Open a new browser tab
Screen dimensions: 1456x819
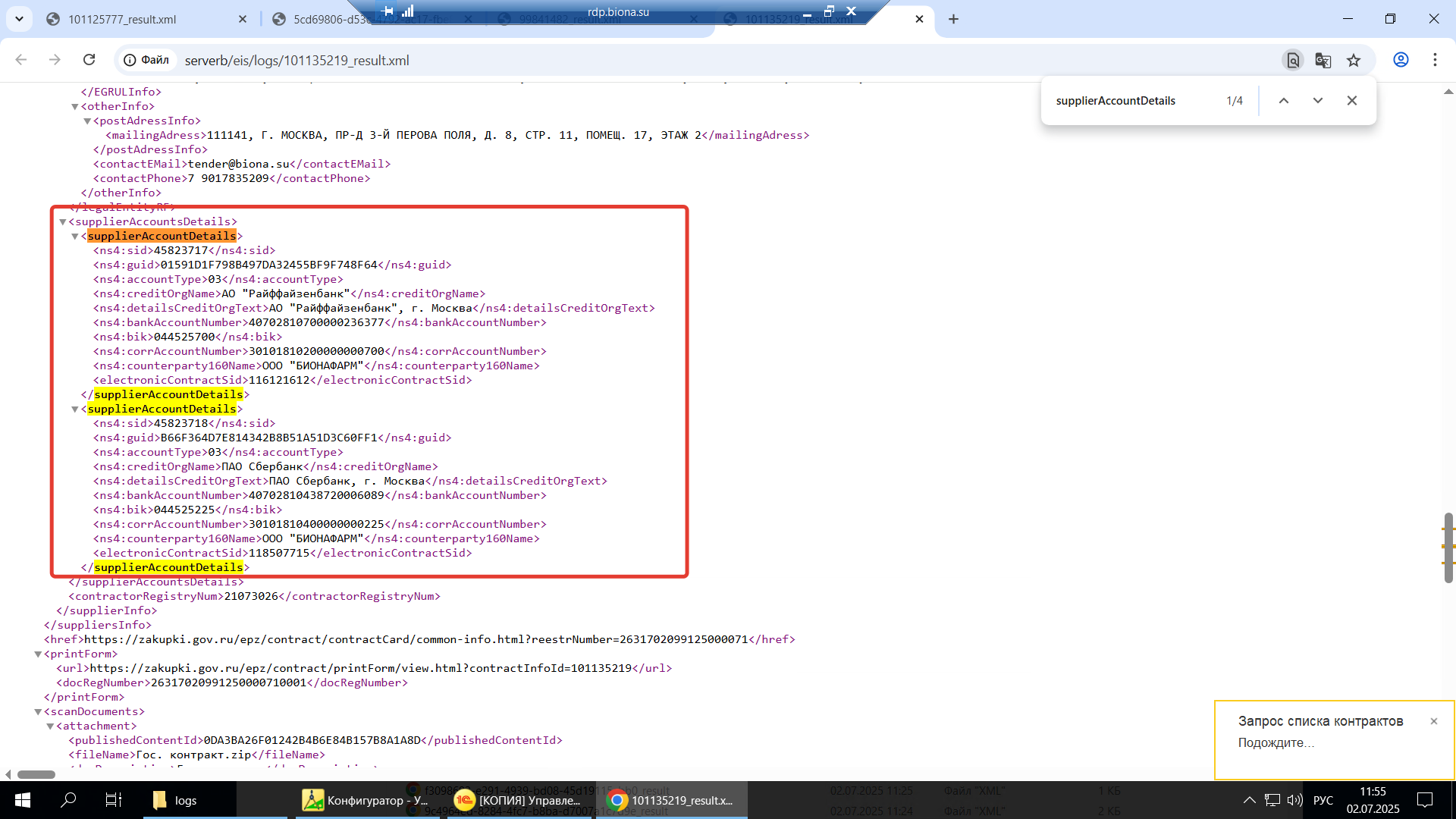(953, 19)
